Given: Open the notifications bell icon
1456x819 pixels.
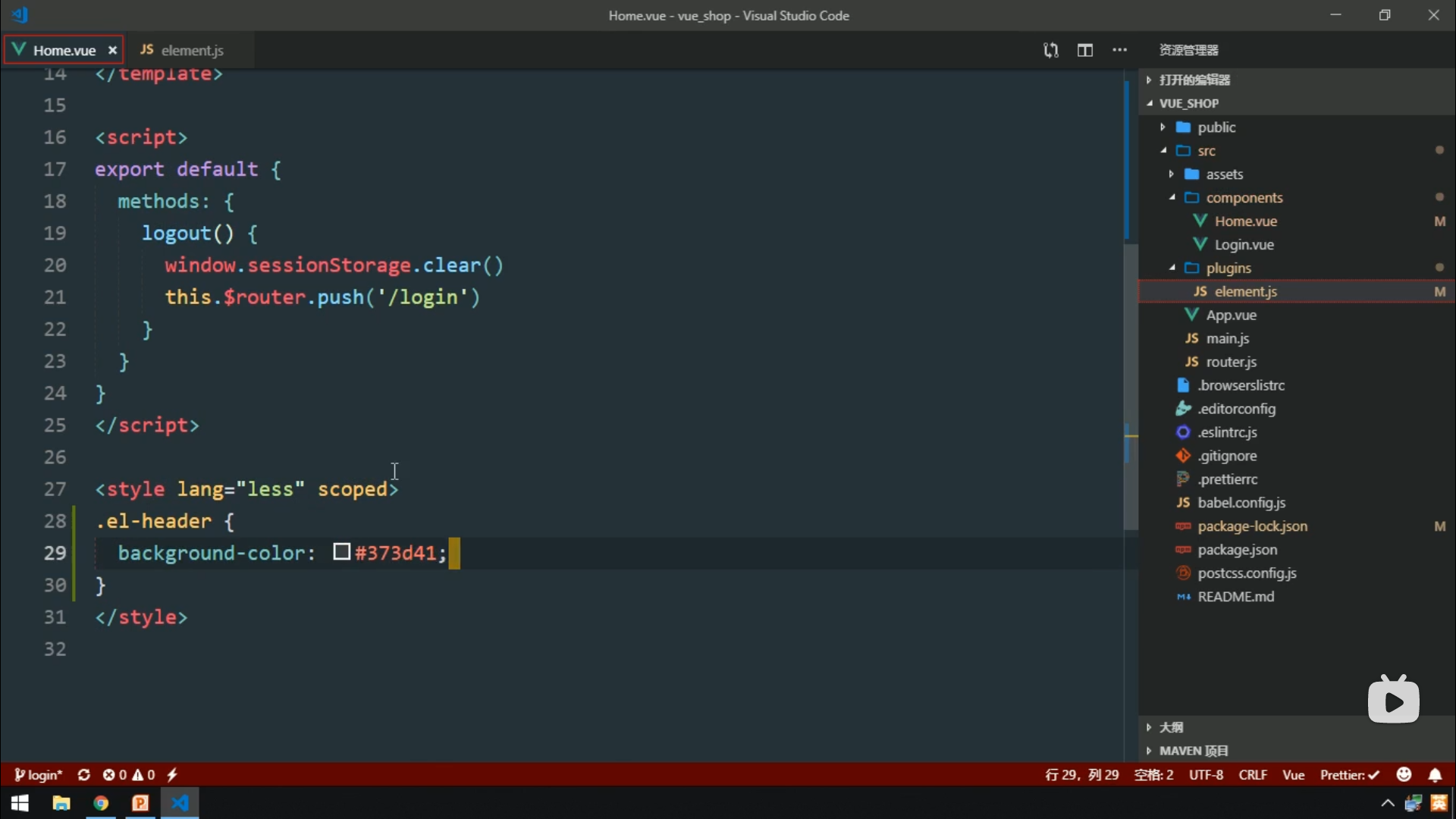Looking at the screenshot, I should coord(1435,775).
